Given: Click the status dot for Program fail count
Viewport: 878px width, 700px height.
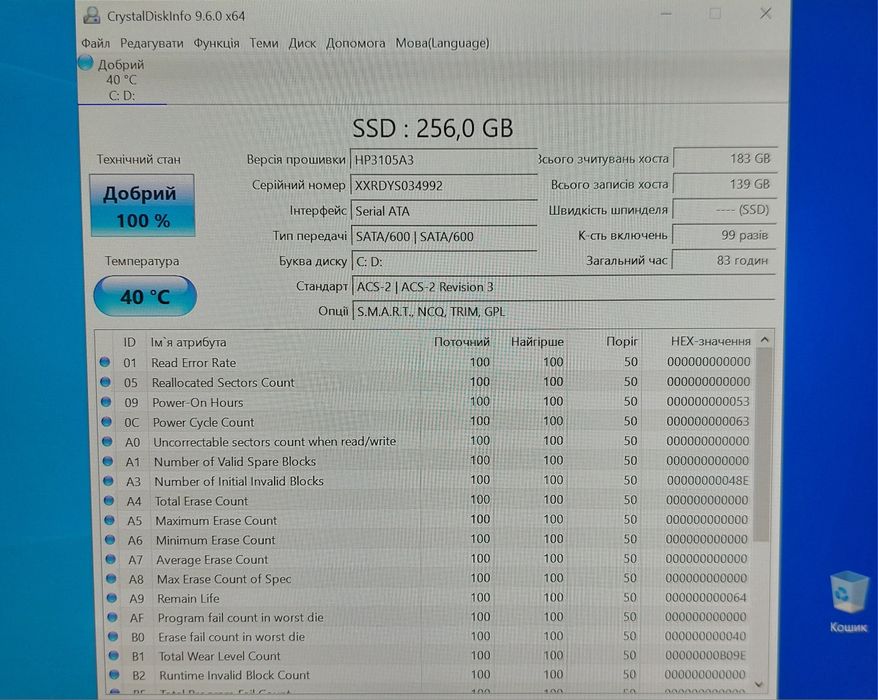Looking at the screenshot, I should coord(112,617).
